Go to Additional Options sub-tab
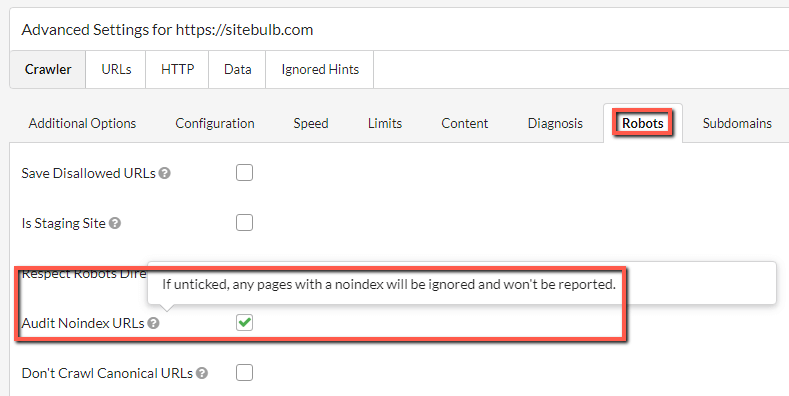This screenshot has width=789, height=396. (83, 123)
